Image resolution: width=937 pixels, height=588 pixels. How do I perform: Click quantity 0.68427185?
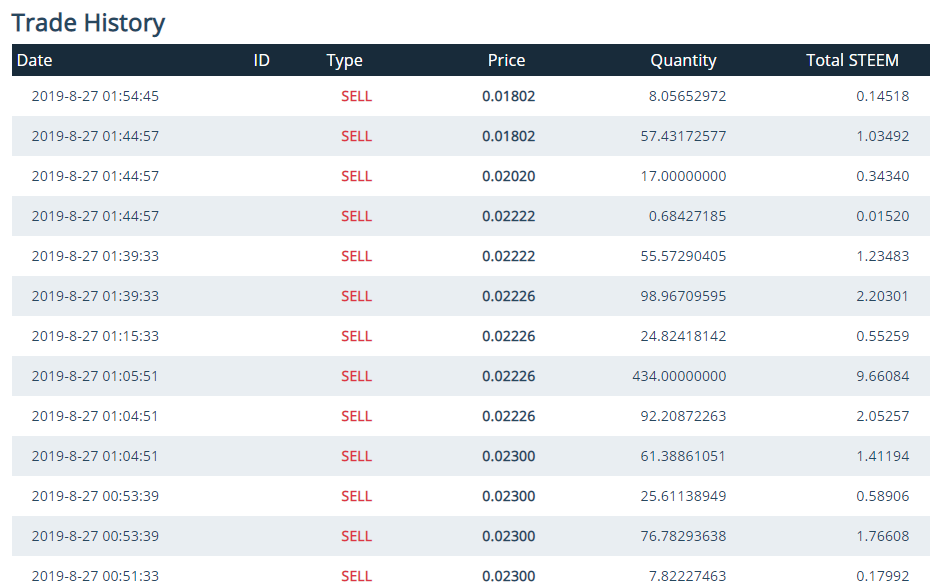click(687, 216)
